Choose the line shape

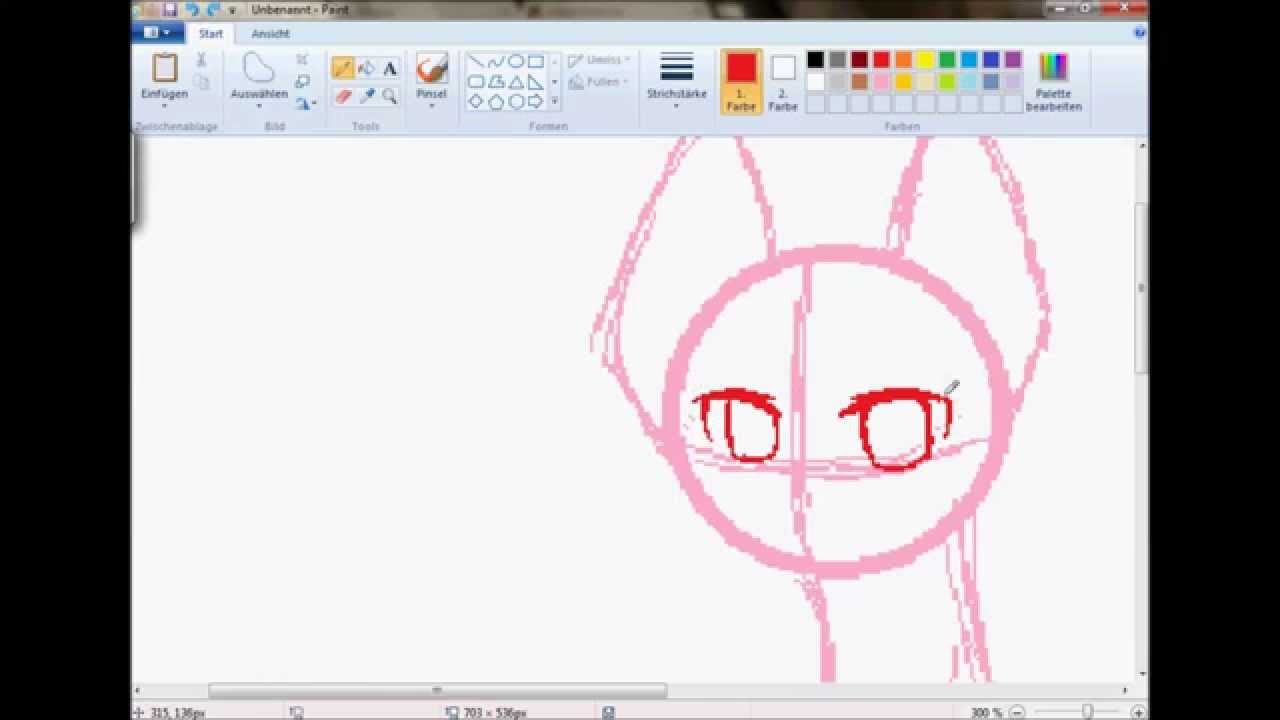pyautogui.click(x=476, y=62)
